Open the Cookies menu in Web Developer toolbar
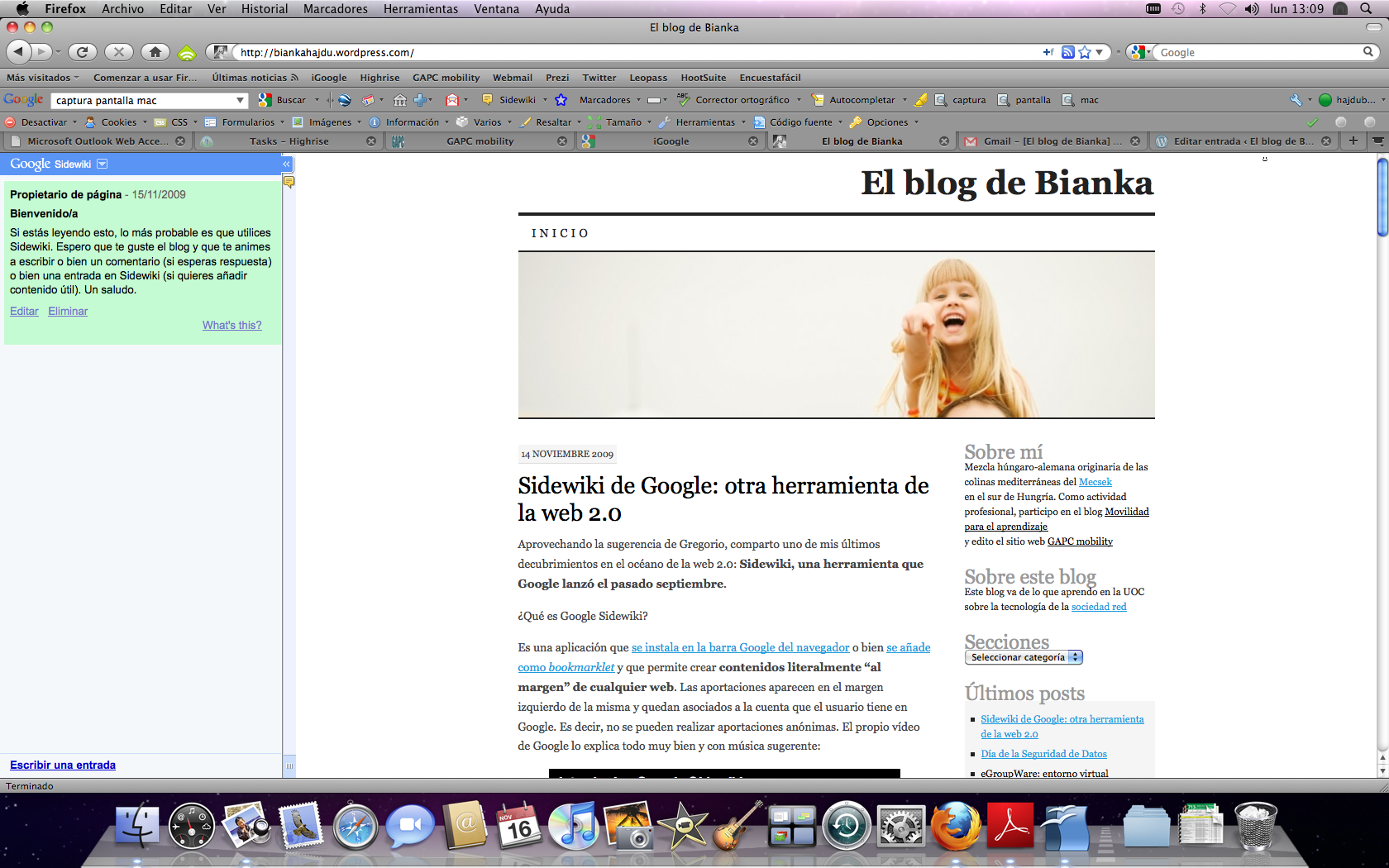1389x868 pixels. (x=116, y=122)
